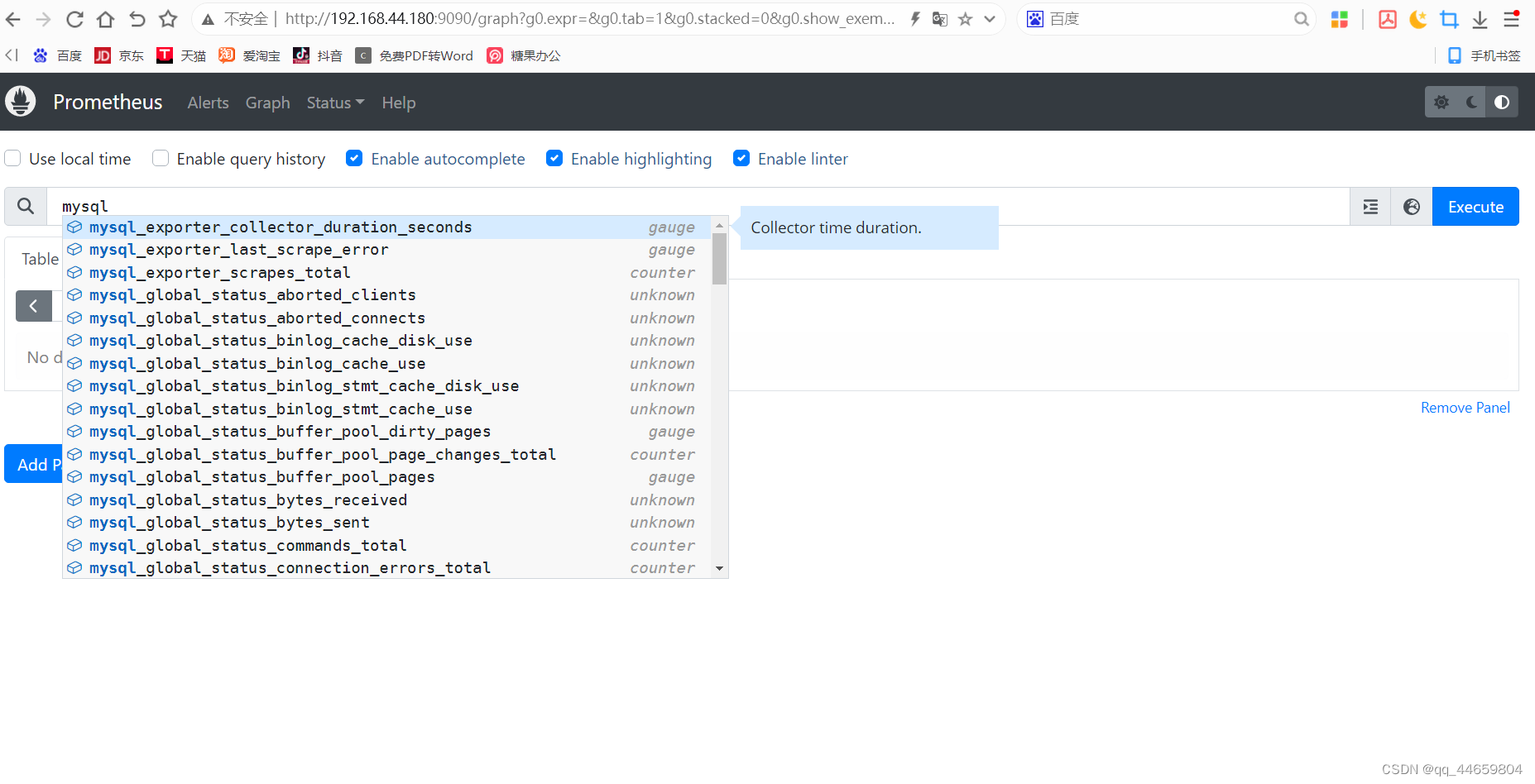This screenshot has height=784, width=1535.
Task: Go back with browser back arrow
Action: click(13, 19)
